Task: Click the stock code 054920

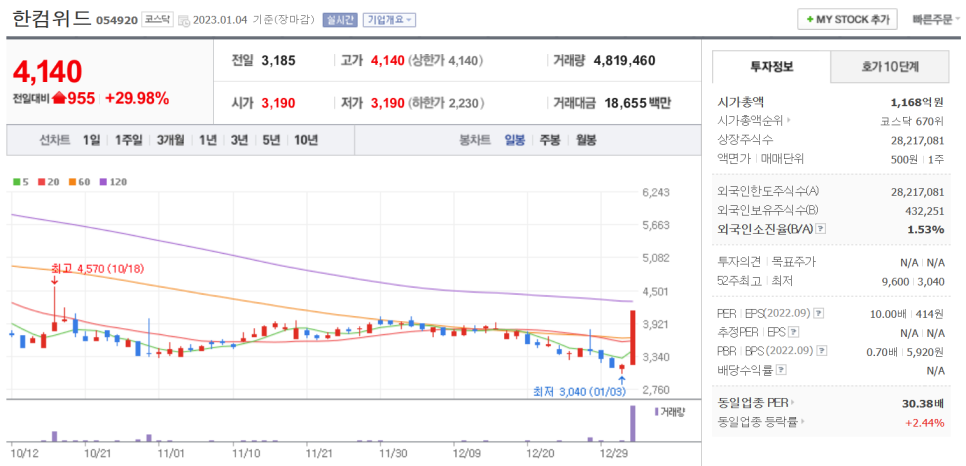Action: coord(116,20)
